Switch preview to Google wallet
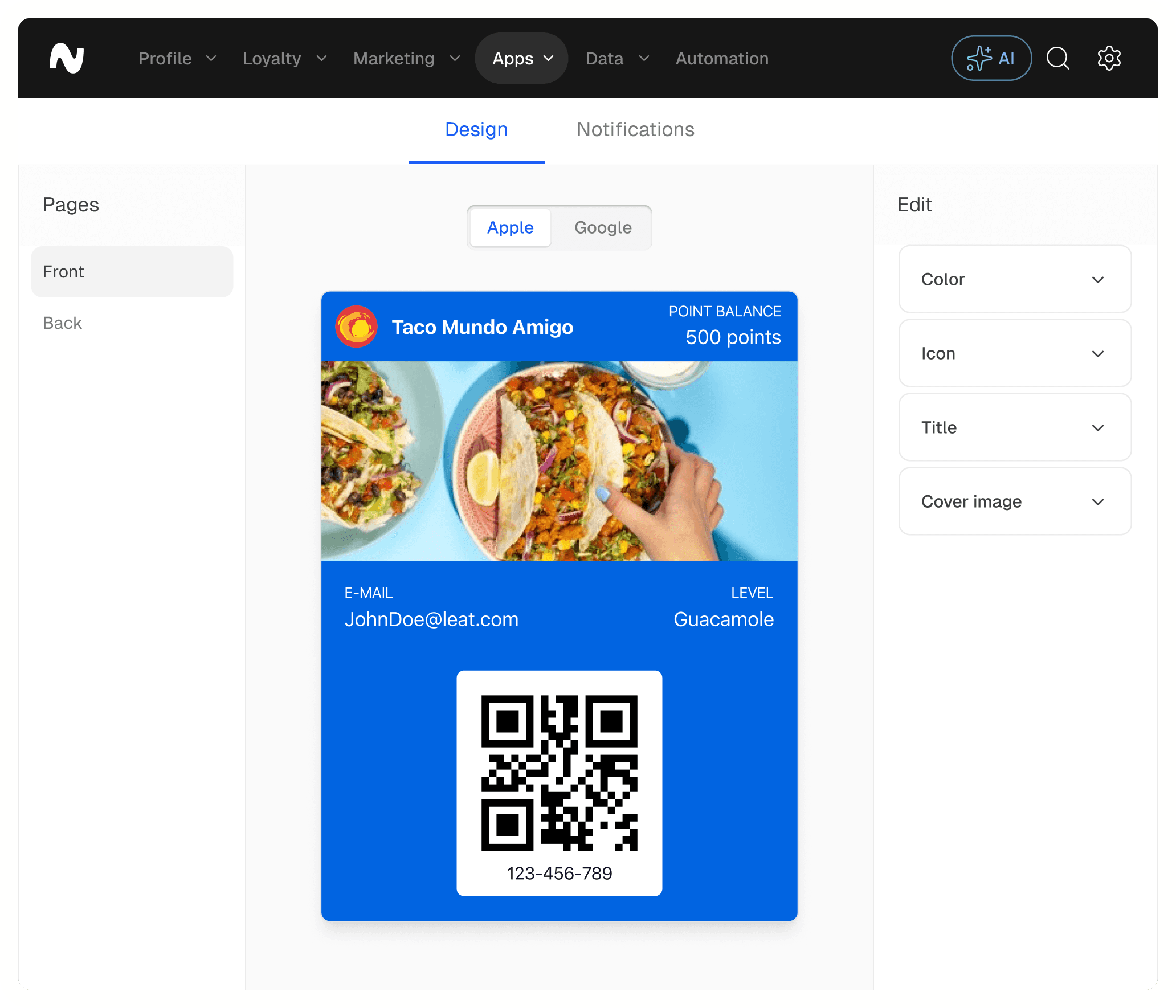The height and width of the screenshot is (1008, 1176). pyautogui.click(x=602, y=227)
